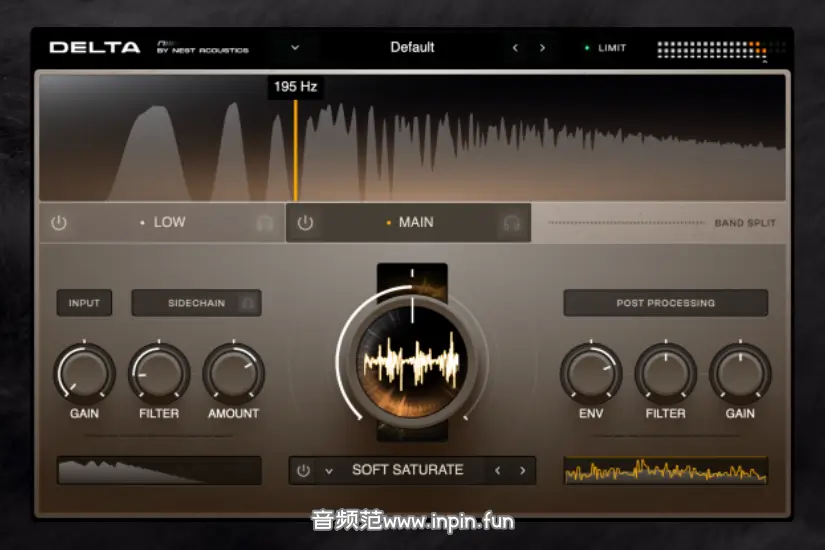Open the Default preset name
The width and height of the screenshot is (825, 550).
(412, 47)
